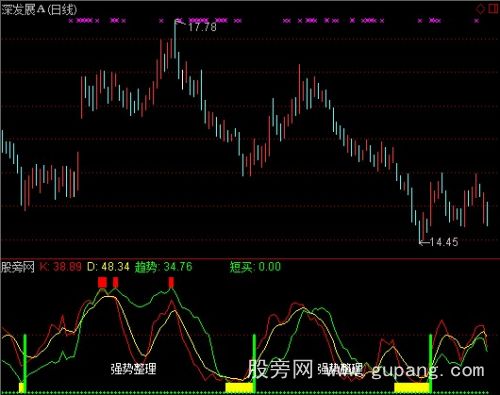
Task: Click the red marker at the second indicator peak
Action: (x=171, y=282)
